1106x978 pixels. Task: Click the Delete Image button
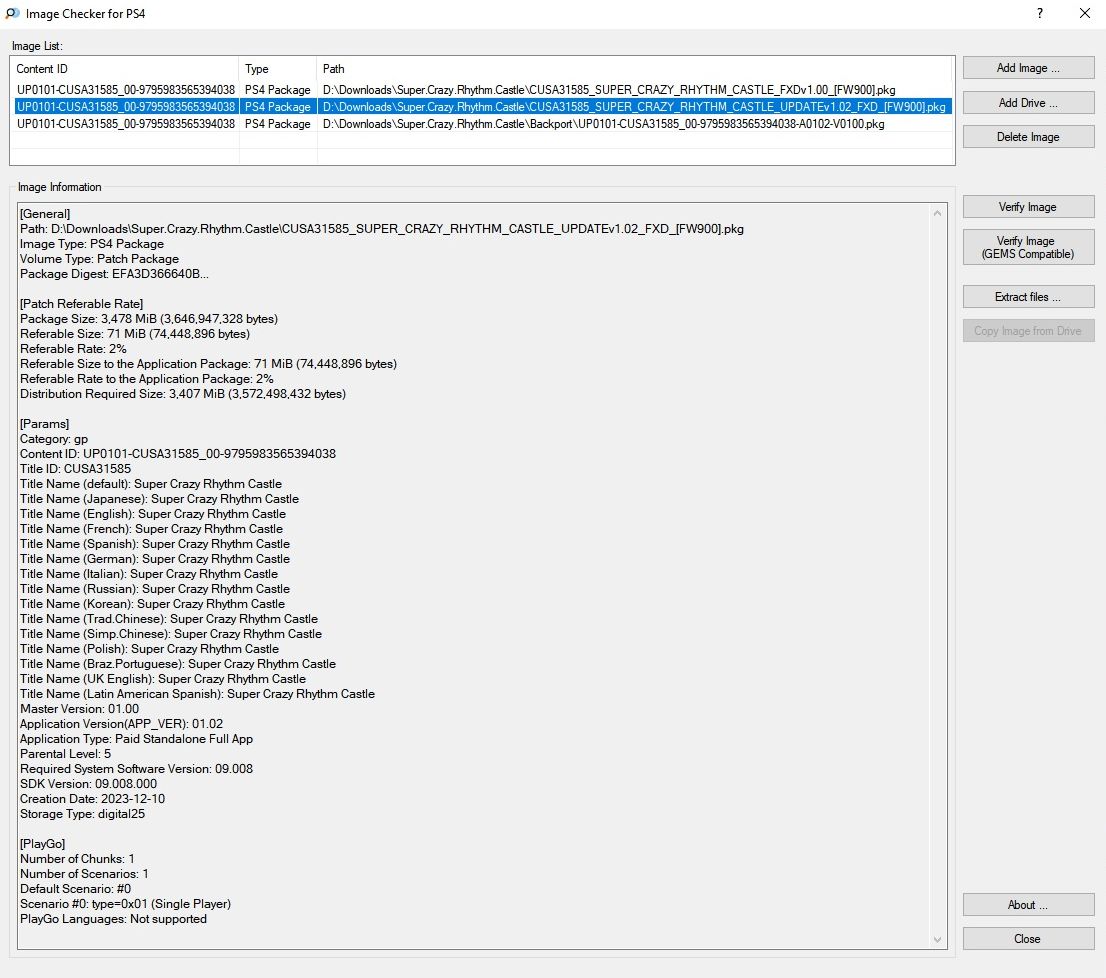click(x=1028, y=137)
